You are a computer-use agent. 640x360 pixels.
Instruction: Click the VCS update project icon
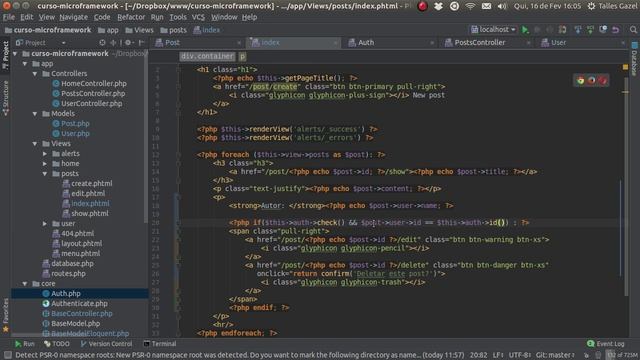578,30
